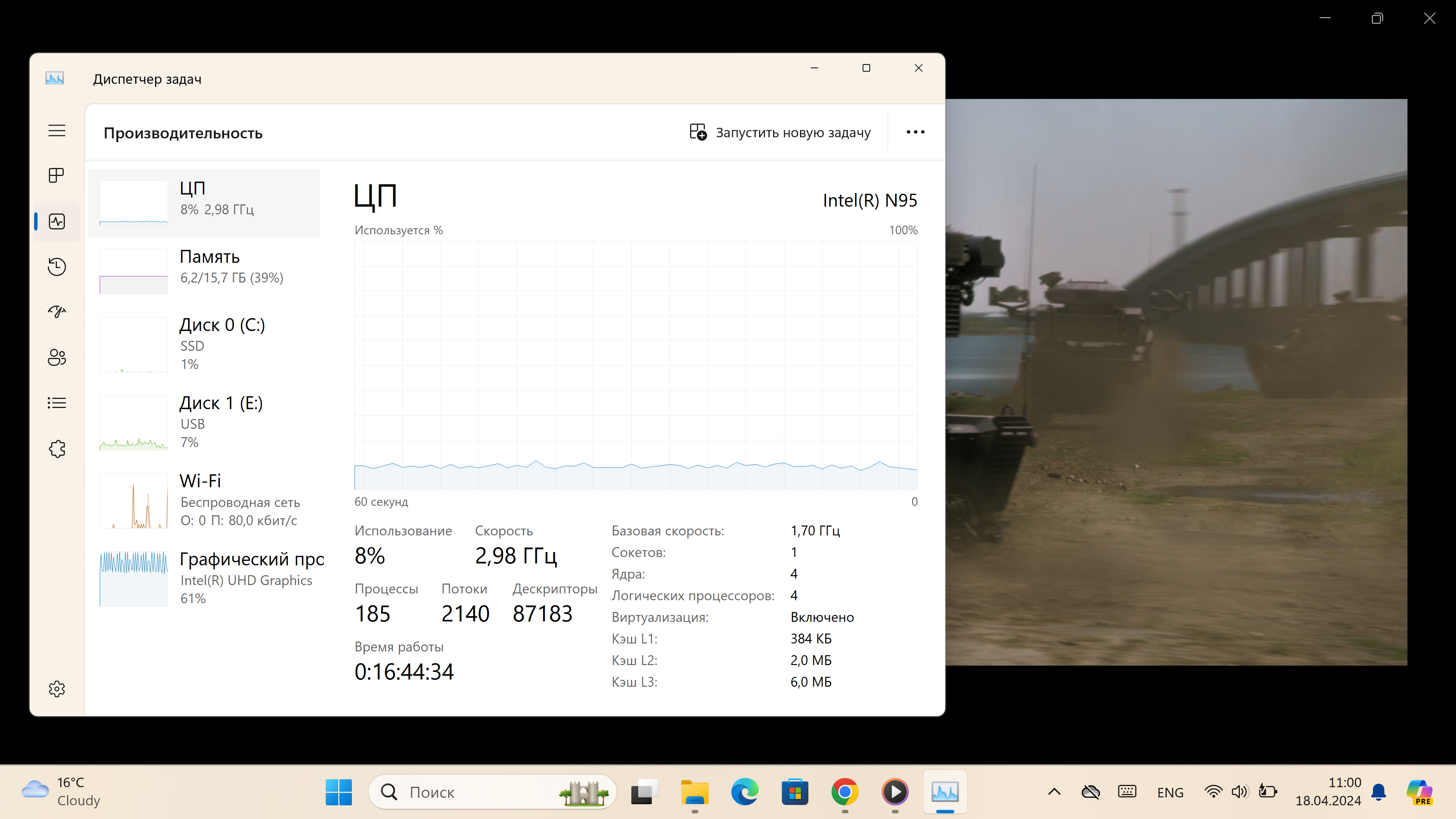Open the Services page icon
The width and height of the screenshot is (1456, 819).
click(56, 449)
